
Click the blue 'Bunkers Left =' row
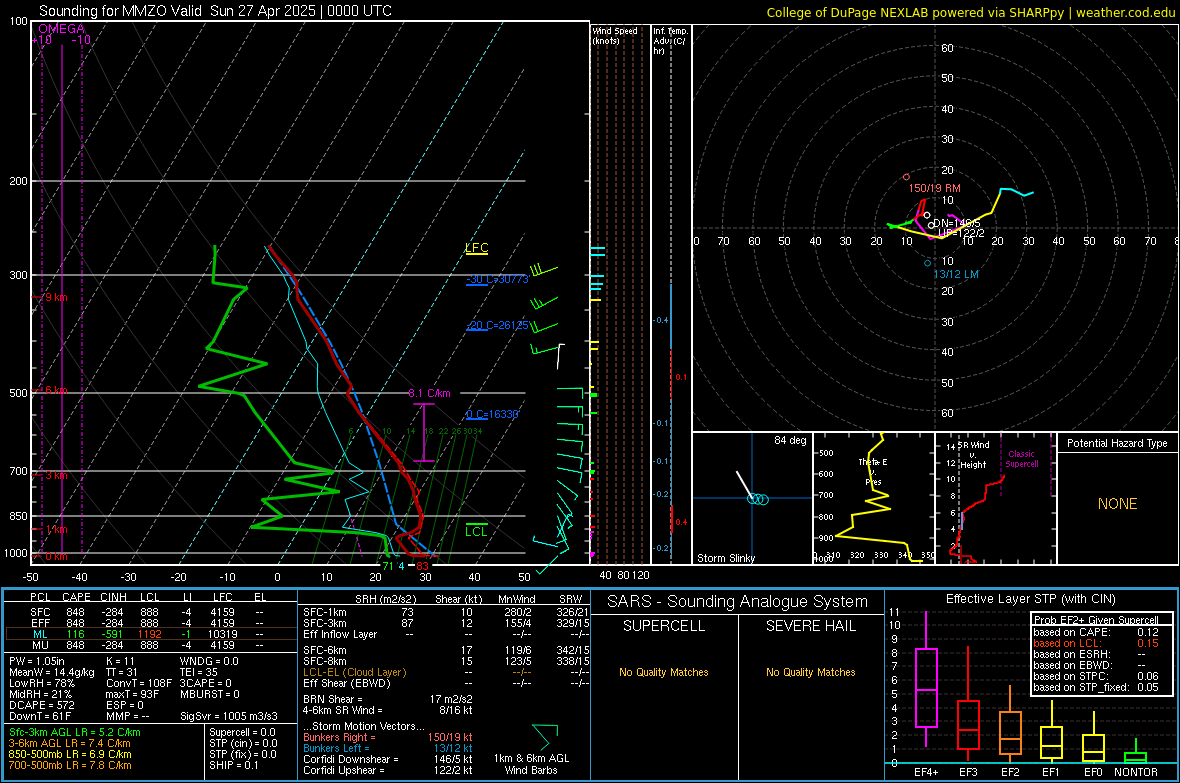coord(388,748)
